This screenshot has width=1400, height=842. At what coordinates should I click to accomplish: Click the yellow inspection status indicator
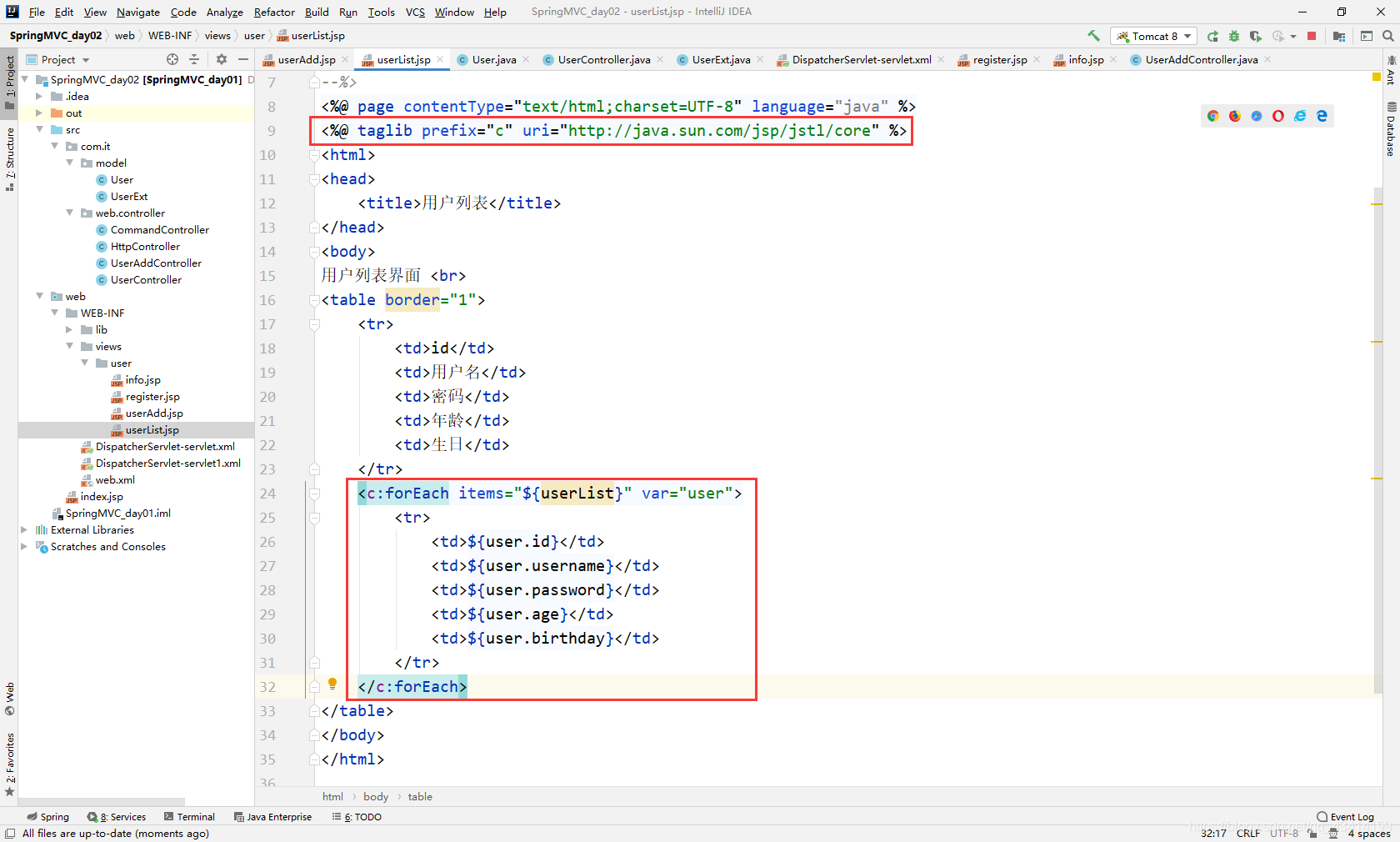(x=1377, y=78)
